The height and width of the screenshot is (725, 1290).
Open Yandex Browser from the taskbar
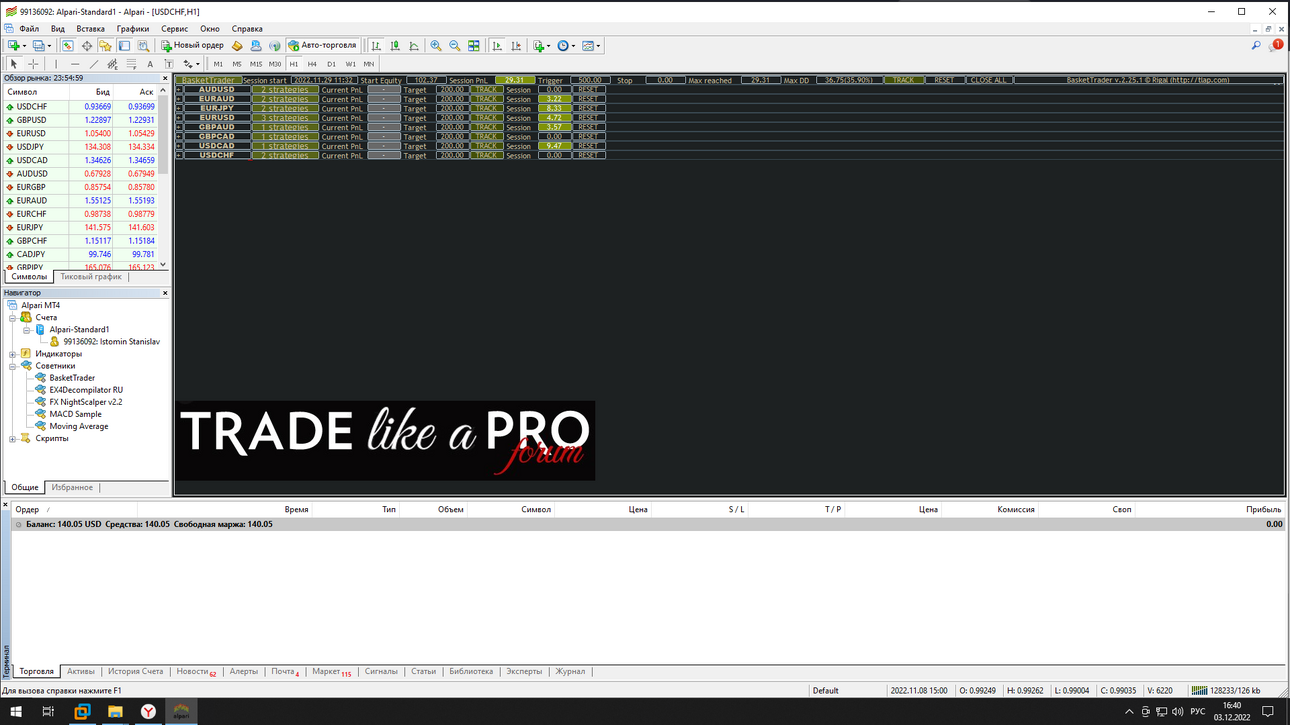click(148, 711)
